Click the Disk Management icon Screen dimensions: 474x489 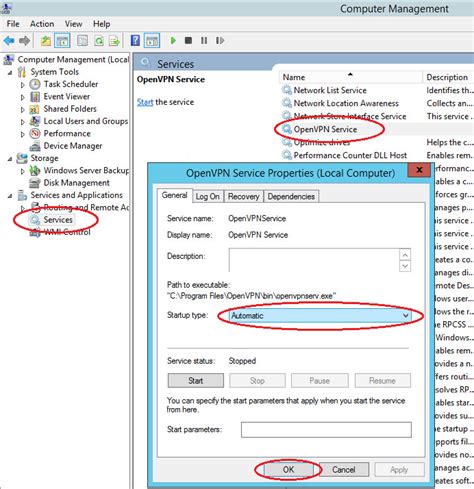pos(35,183)
